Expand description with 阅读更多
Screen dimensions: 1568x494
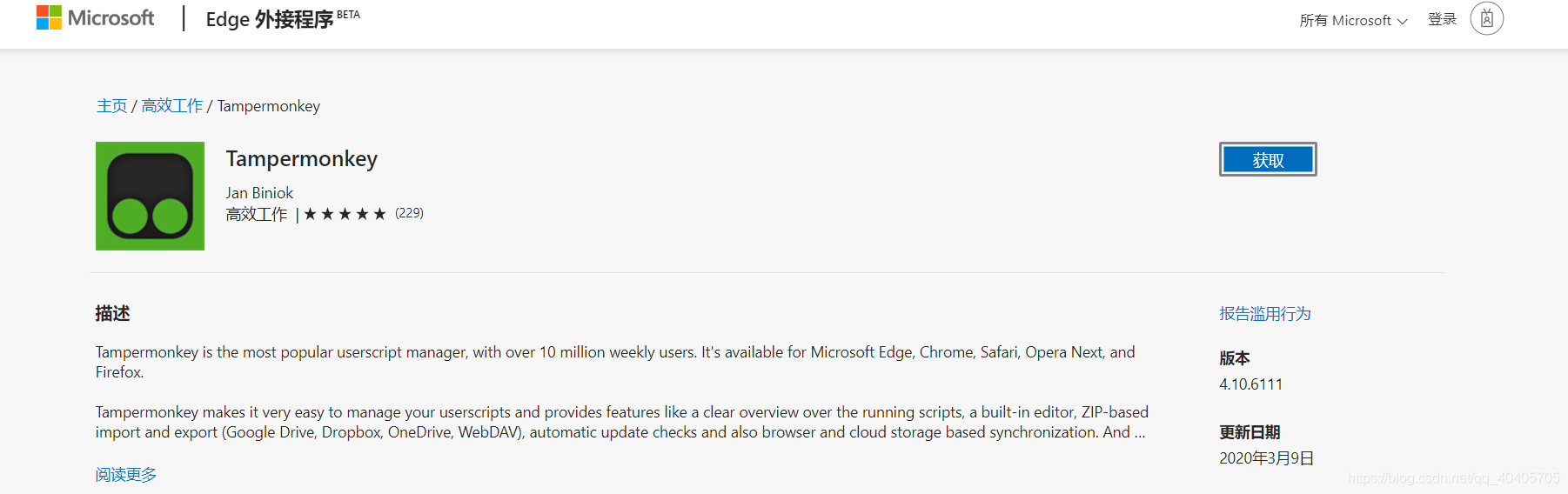(x=126, y=475)
